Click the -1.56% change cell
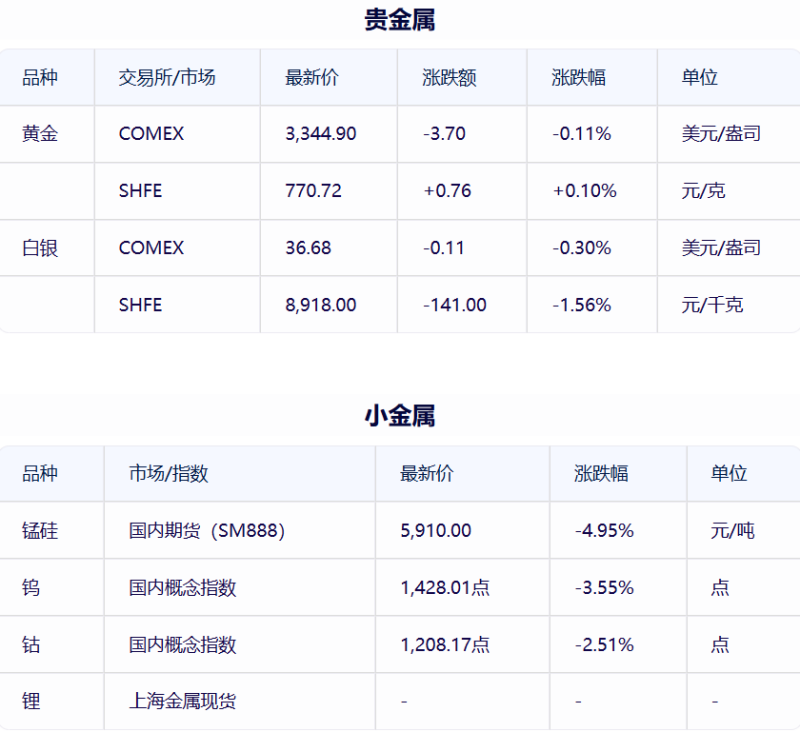This screenshot has width=800, height=732. coord(581,305)
